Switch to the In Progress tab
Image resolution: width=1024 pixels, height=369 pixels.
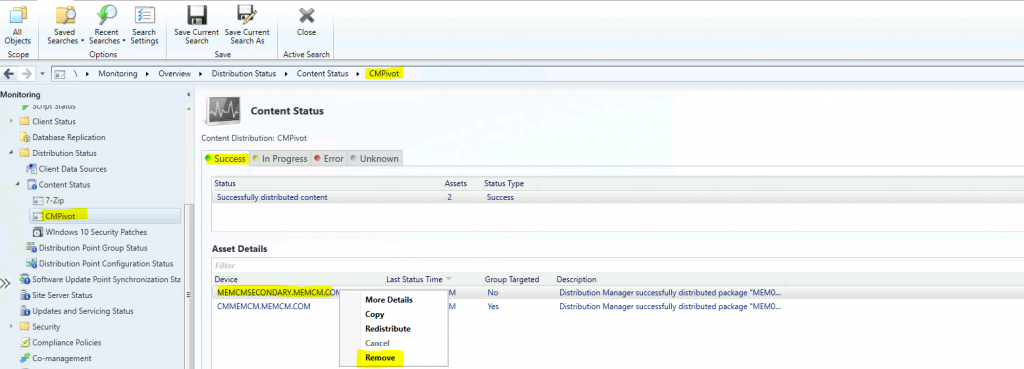pyautogui.click(x=280, y=158)
